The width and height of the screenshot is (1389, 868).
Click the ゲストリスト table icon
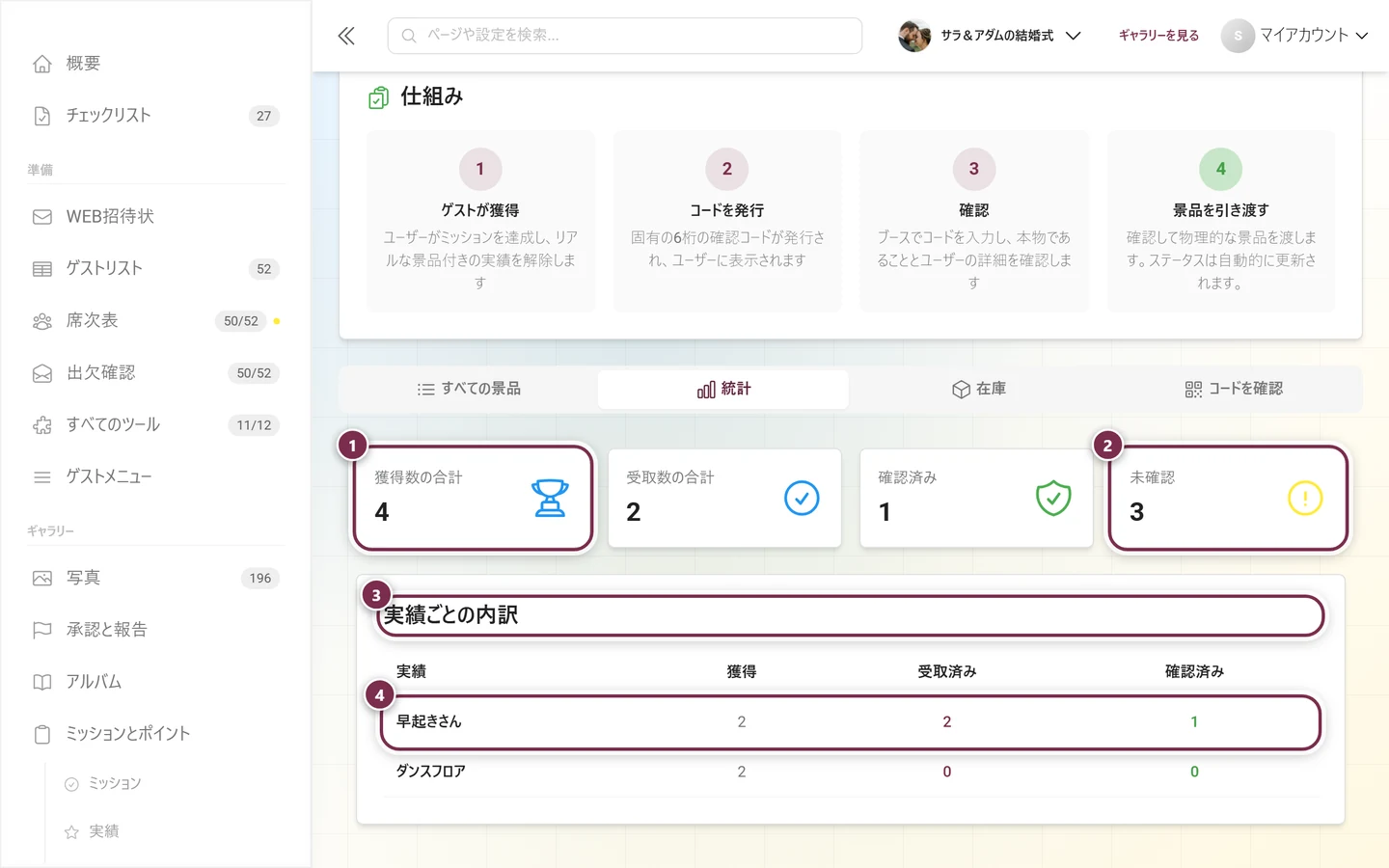[42, 269]
